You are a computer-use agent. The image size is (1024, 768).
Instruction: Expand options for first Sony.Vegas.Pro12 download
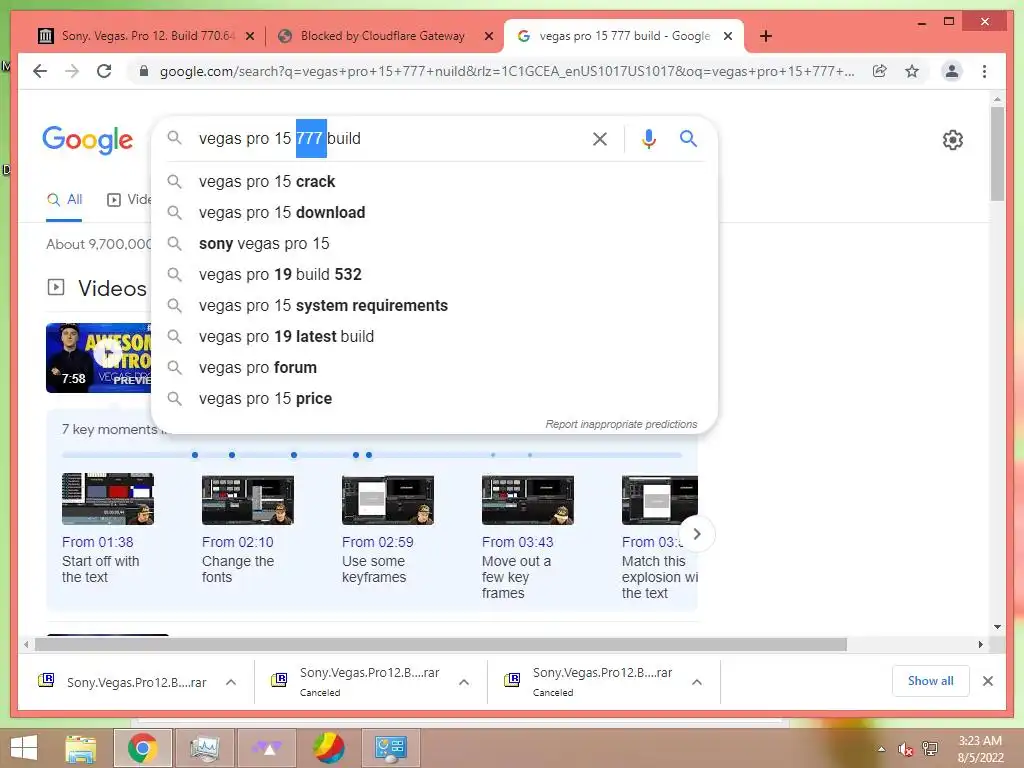coord(231,682)
